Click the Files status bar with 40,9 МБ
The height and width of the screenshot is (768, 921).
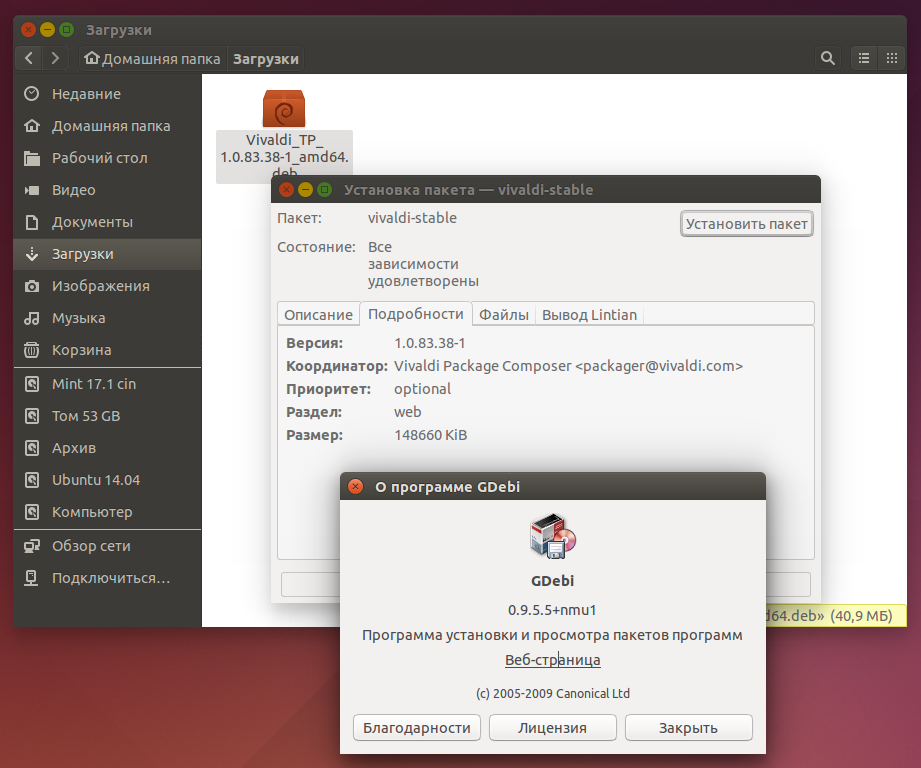click(x=836, y=615)
